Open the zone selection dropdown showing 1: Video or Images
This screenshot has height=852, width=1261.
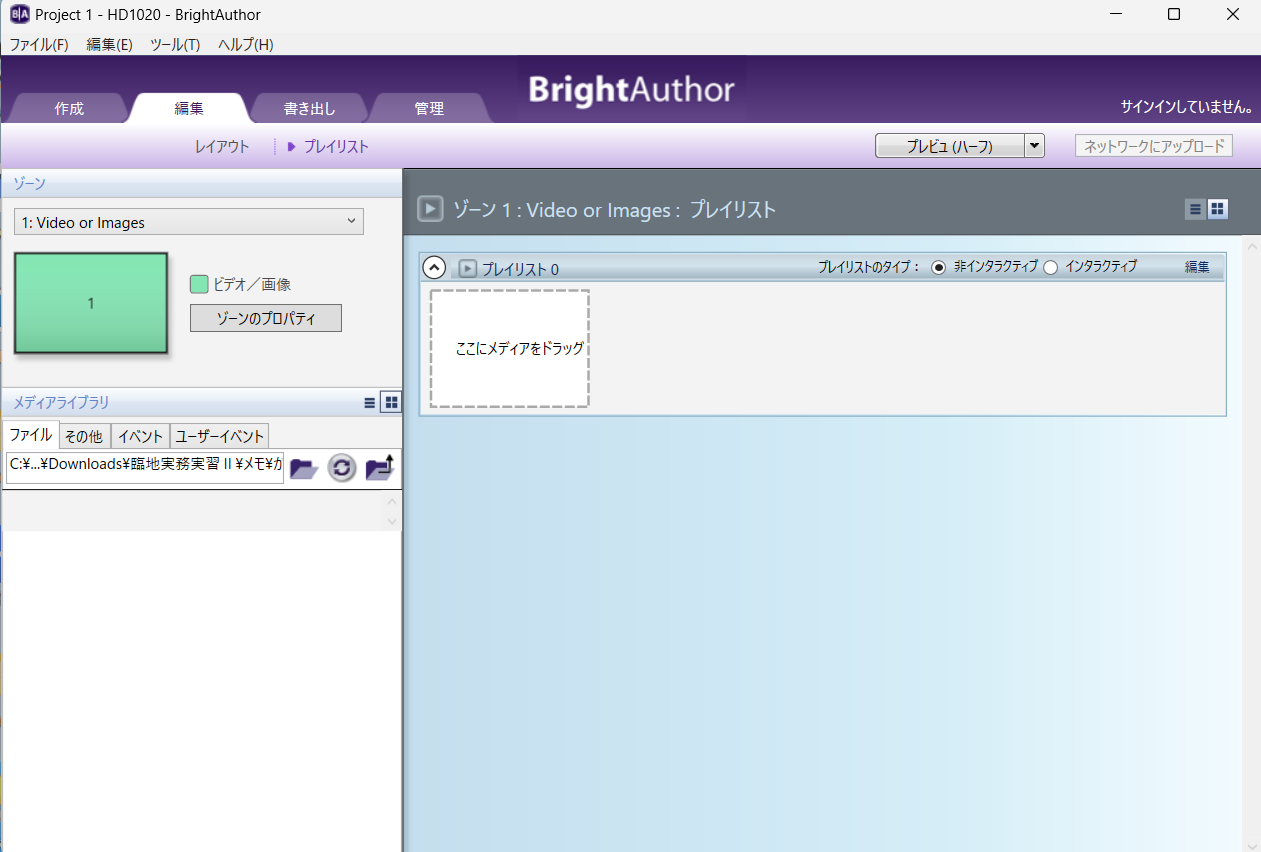click(188, 221)
